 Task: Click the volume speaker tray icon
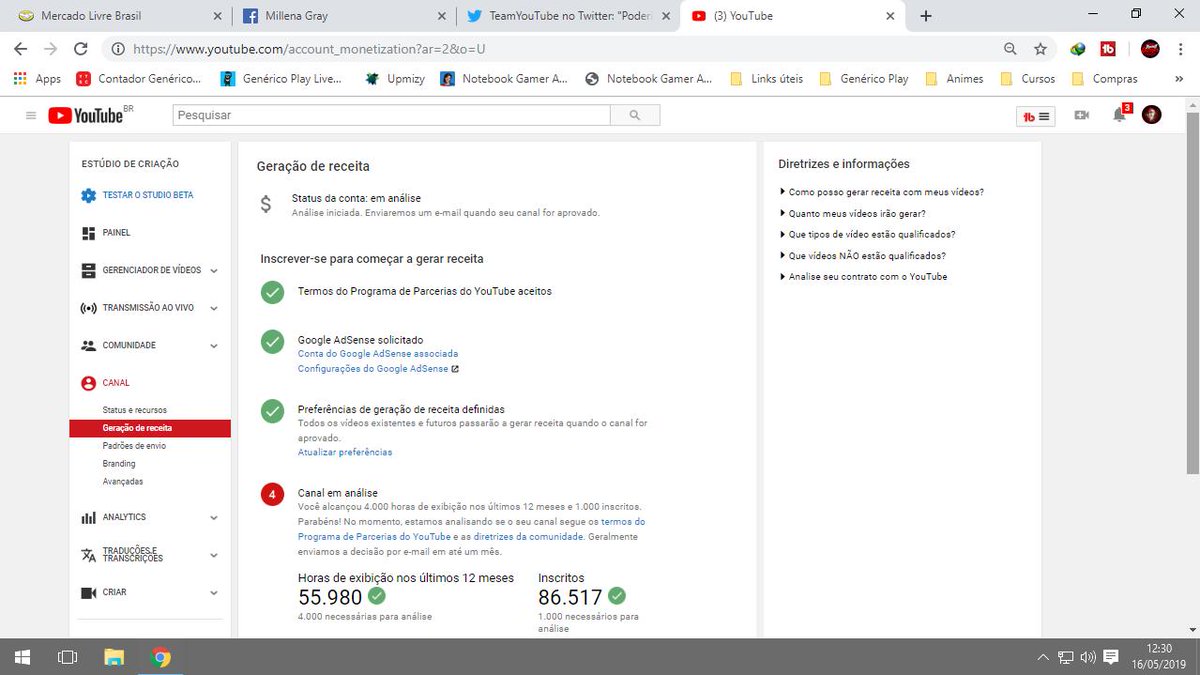(x=1088, y=657)
